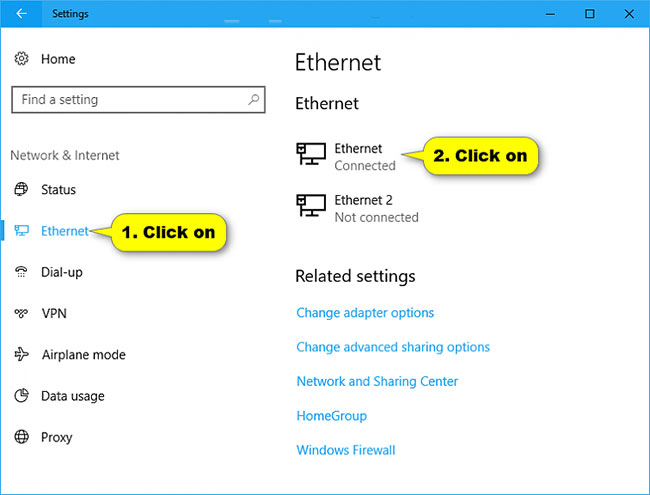The width and height of the screenshot is (650, 495).
Task: Click the Home gear icon
Action: (x=21, y=59)
